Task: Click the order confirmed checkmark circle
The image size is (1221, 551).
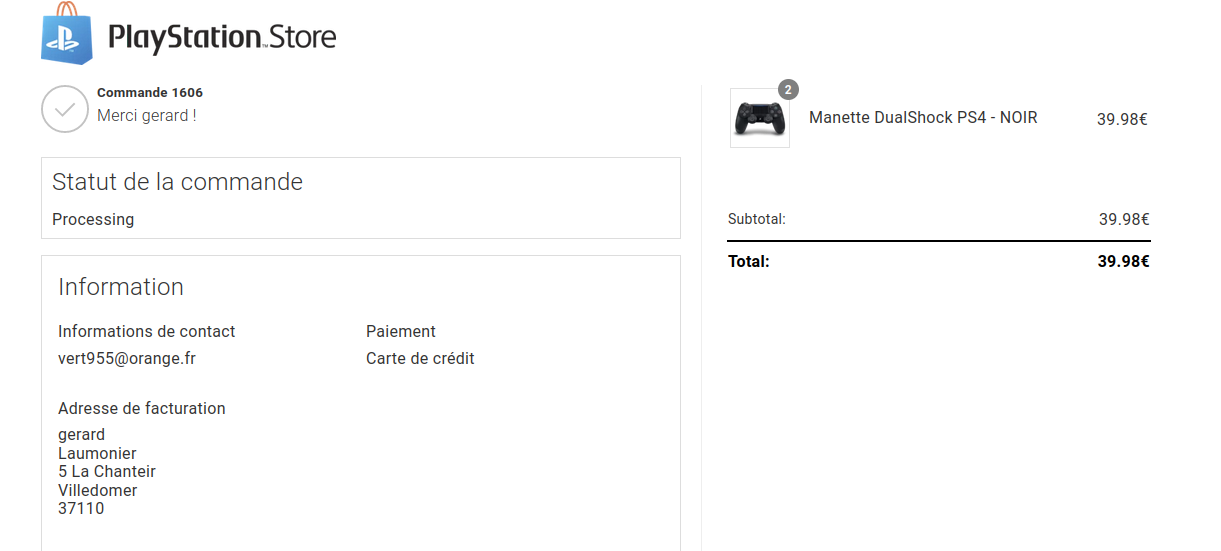Action: click(65, 109)
